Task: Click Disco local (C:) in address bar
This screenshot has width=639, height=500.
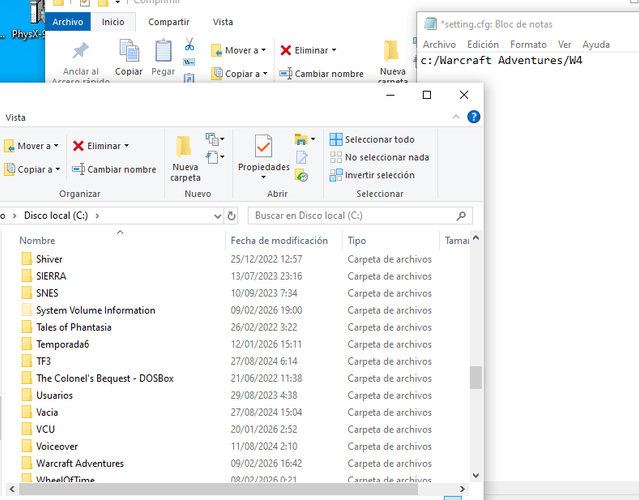Action: pos(56,216)
